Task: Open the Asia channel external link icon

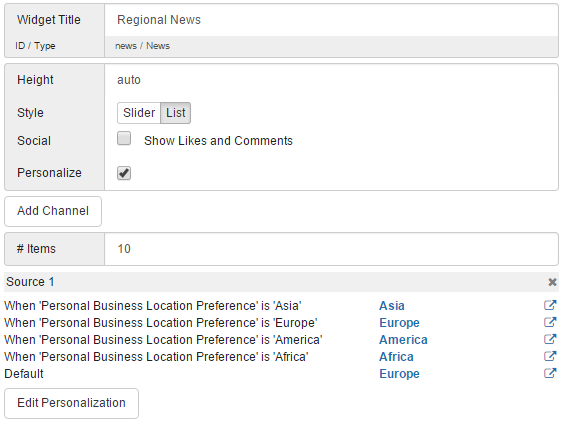Action: pyautogui.click(x=550, y=305)
